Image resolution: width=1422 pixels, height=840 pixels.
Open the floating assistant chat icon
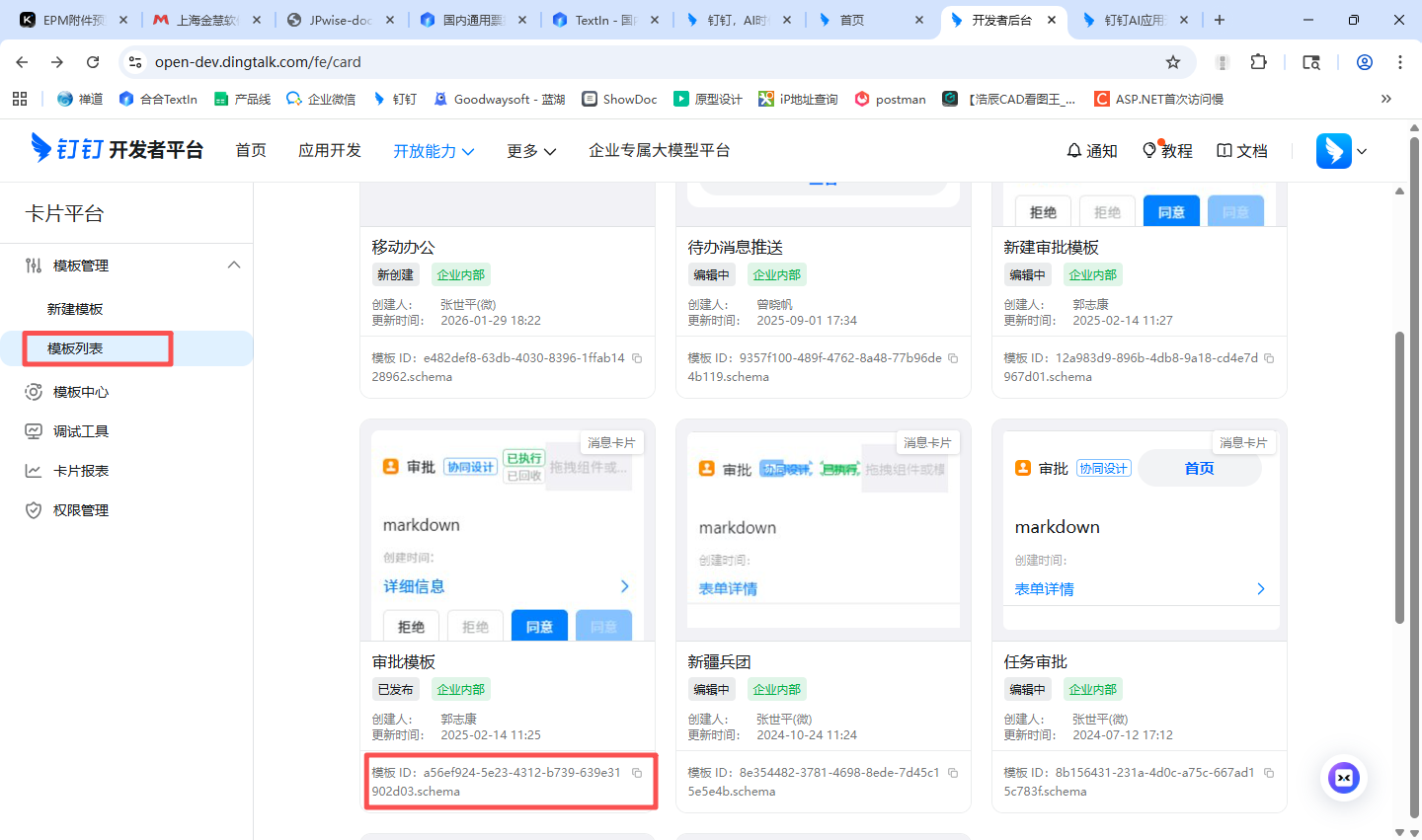1343,778
